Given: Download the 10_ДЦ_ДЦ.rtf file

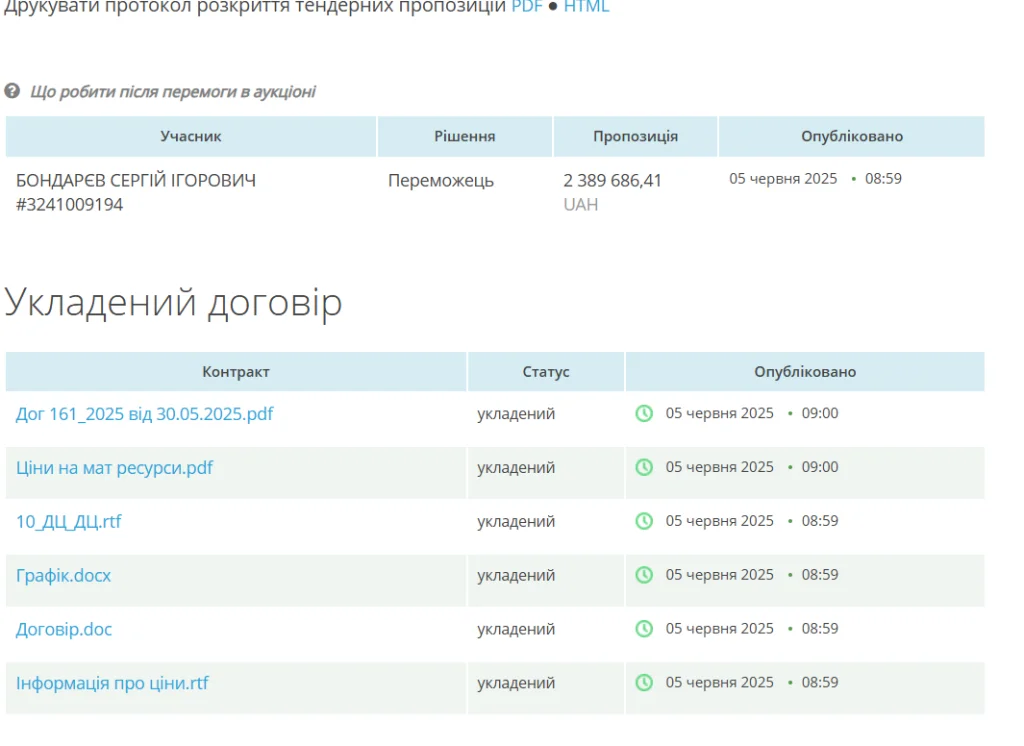Looking at the screenshot, I should tap(68, 522).
